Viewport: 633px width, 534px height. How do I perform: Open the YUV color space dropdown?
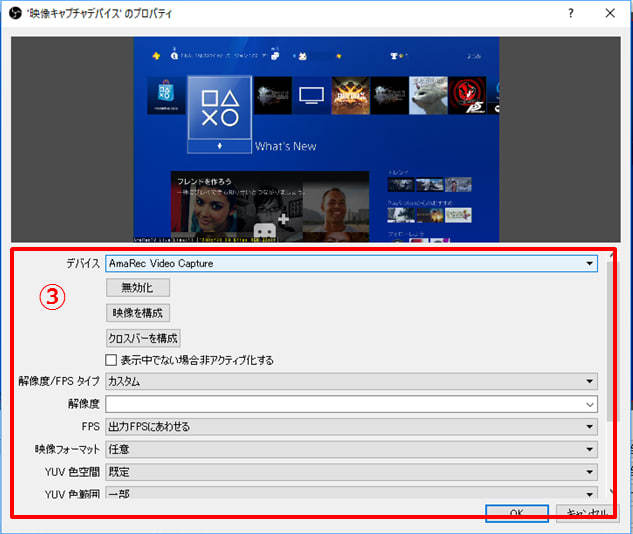click(x=351, y=472)
